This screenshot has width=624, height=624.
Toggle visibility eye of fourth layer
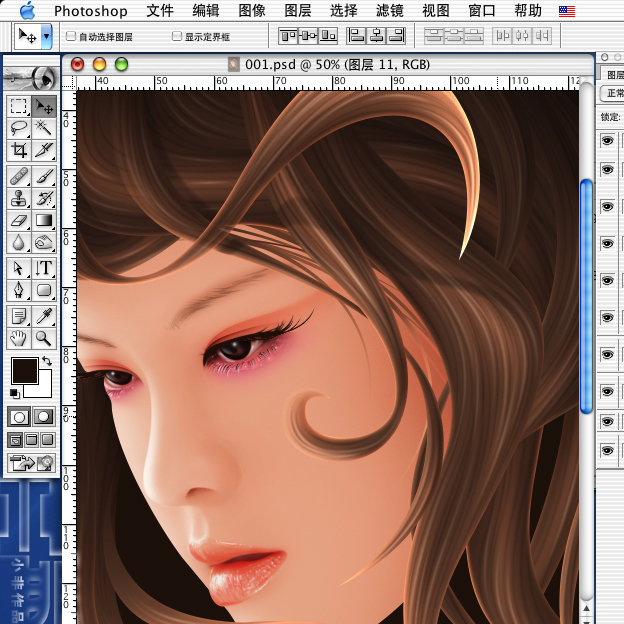point(607,243)
